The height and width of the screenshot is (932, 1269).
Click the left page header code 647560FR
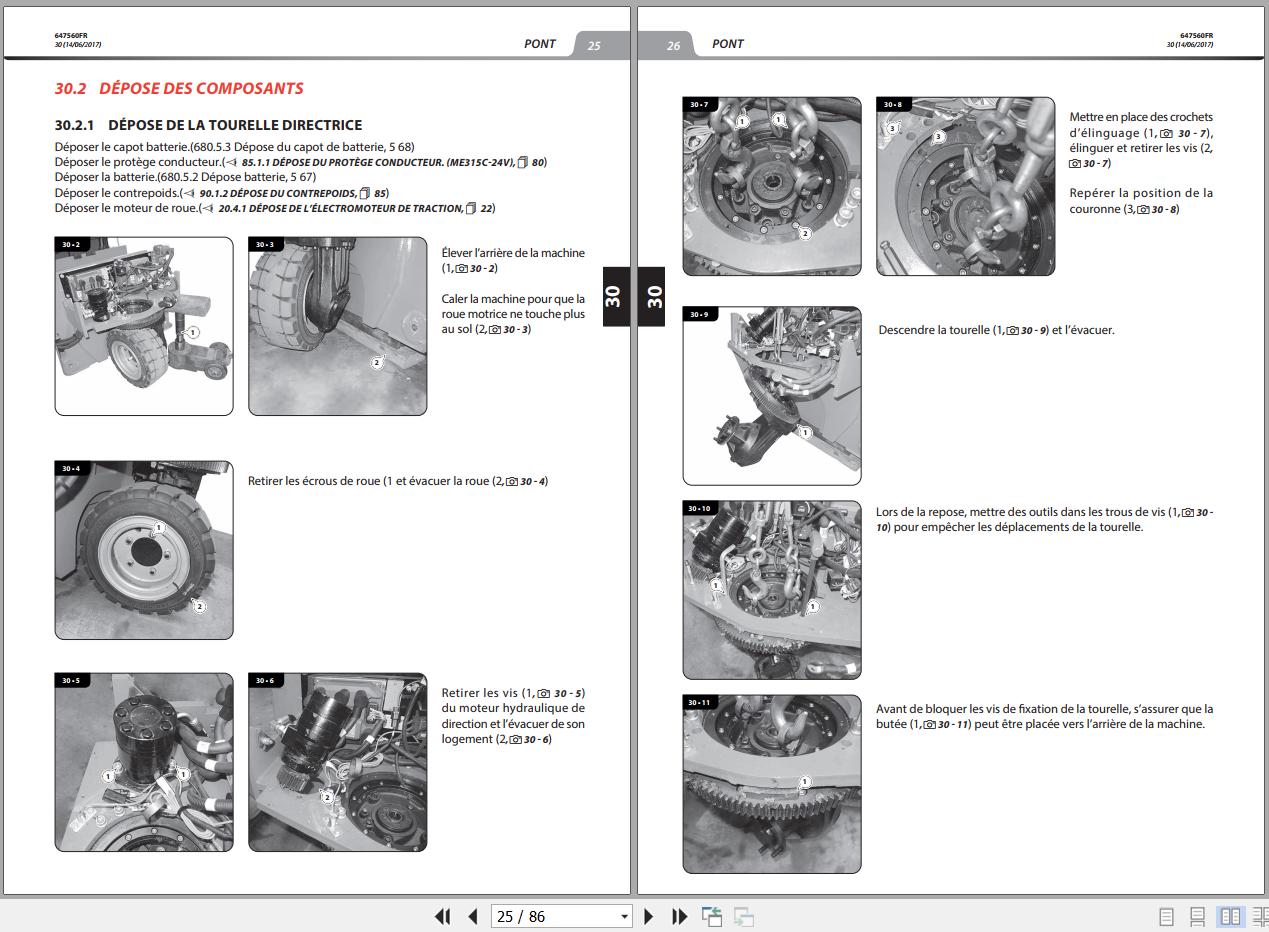(x=71, y=36)
